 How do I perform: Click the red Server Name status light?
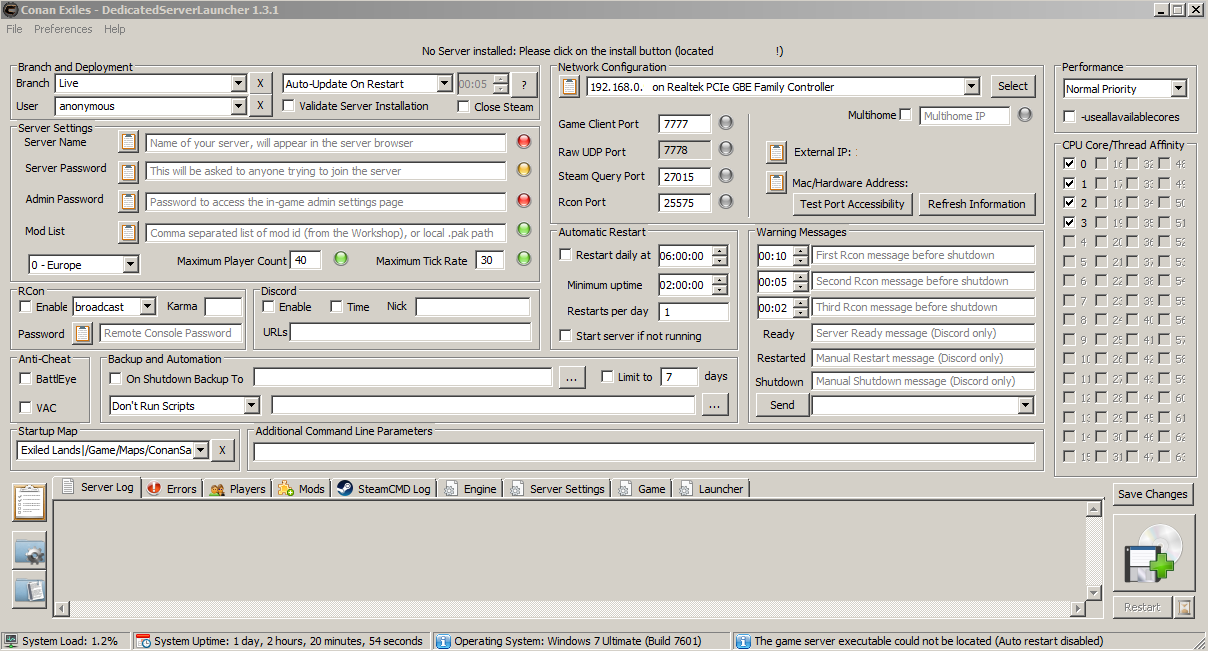point(524,142)
